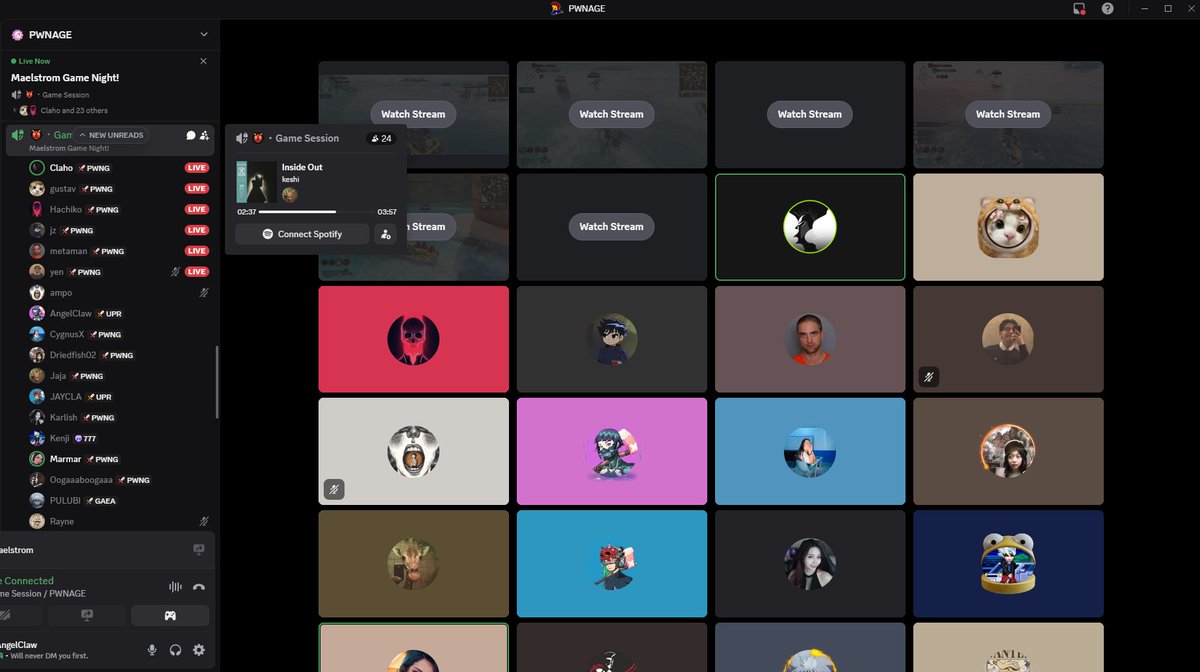Select the red skull avatar tile
The width and height of the screenshot is (1200, 672).
point(414,339)
